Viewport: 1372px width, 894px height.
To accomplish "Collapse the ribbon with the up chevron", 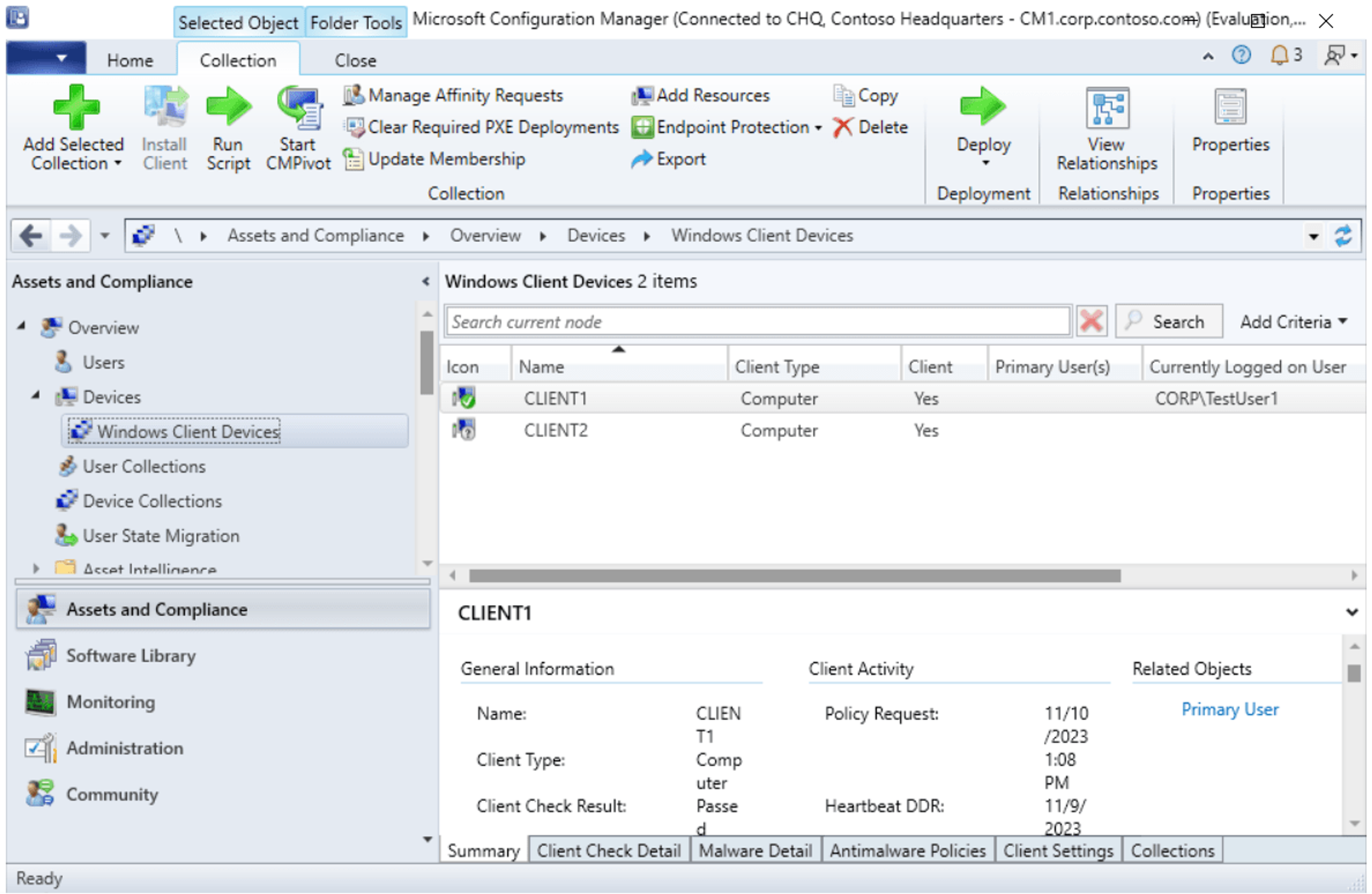I will click(x=1208, y=56).
